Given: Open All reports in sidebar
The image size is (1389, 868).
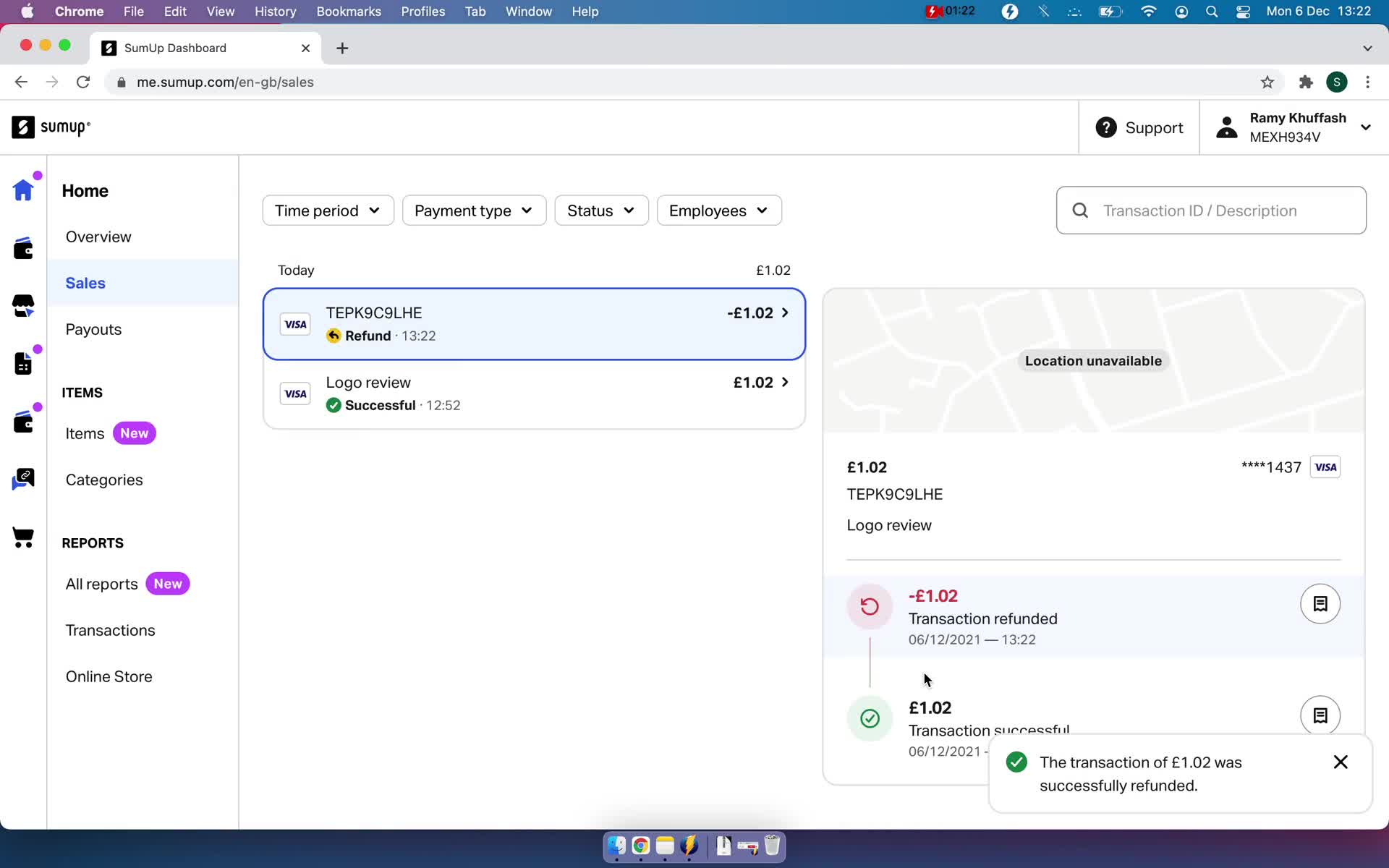Looking at the screenshot, I should pos(101,584).
